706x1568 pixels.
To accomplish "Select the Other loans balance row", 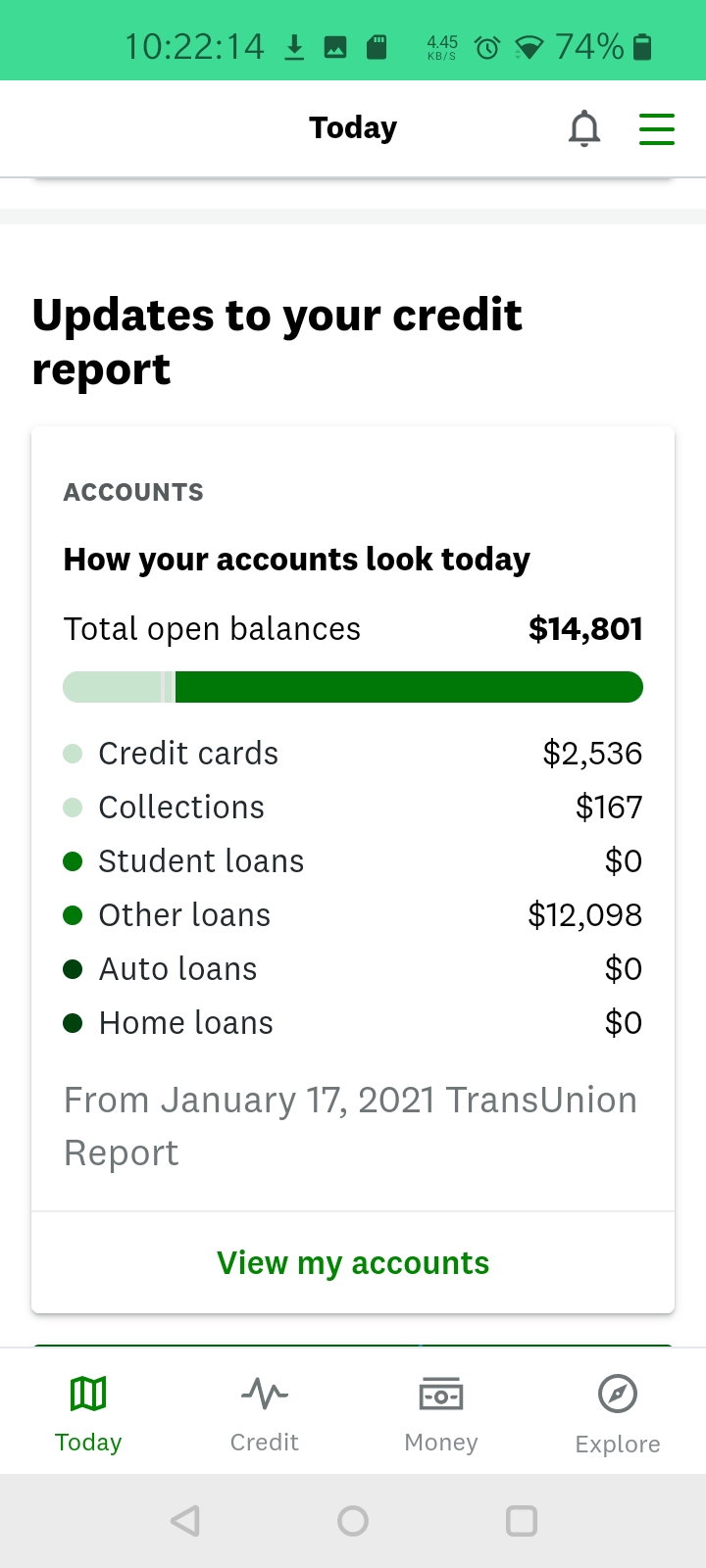I will 353,915.
